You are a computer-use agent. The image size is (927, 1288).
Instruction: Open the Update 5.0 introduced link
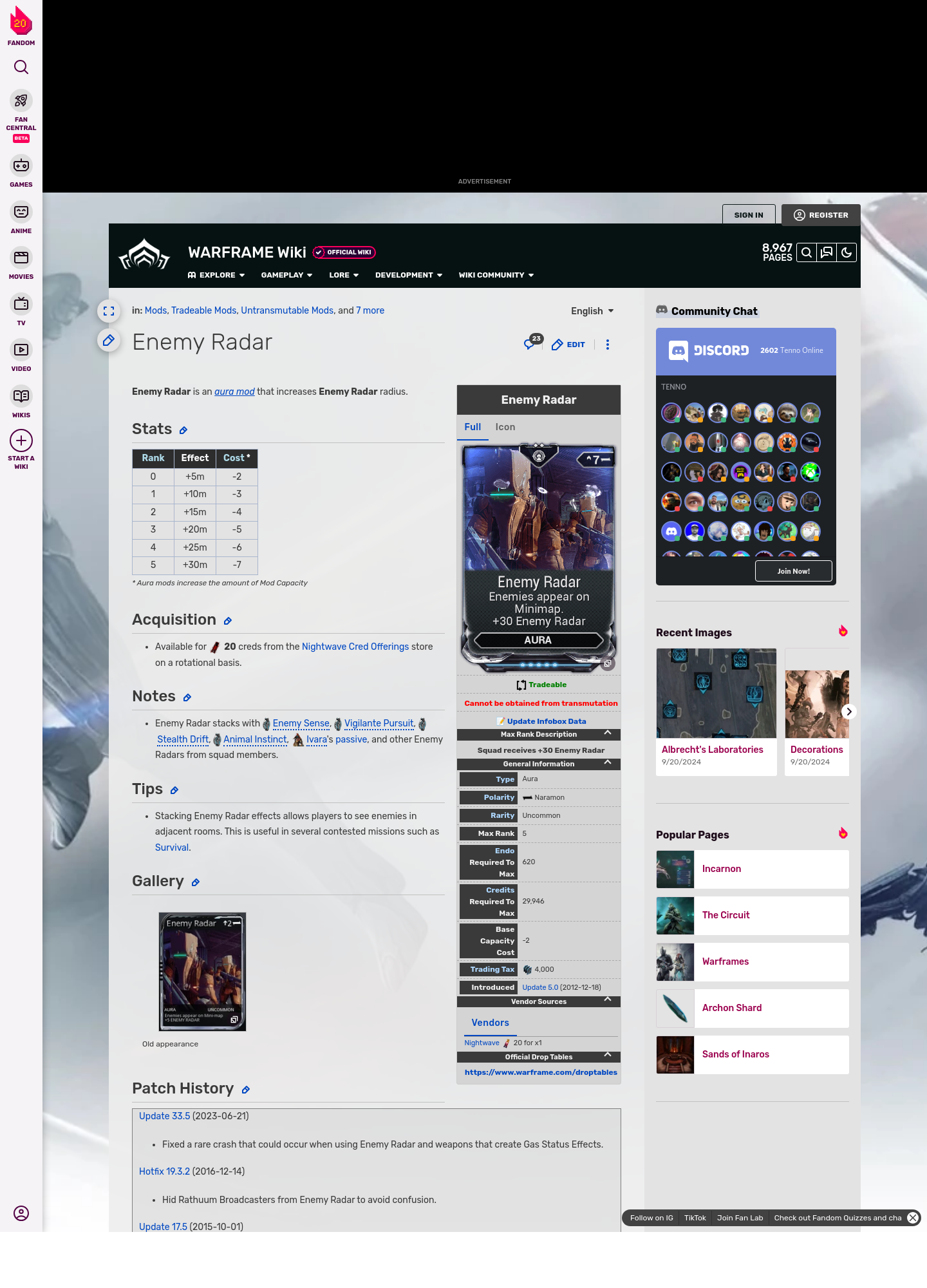point(540,987)
